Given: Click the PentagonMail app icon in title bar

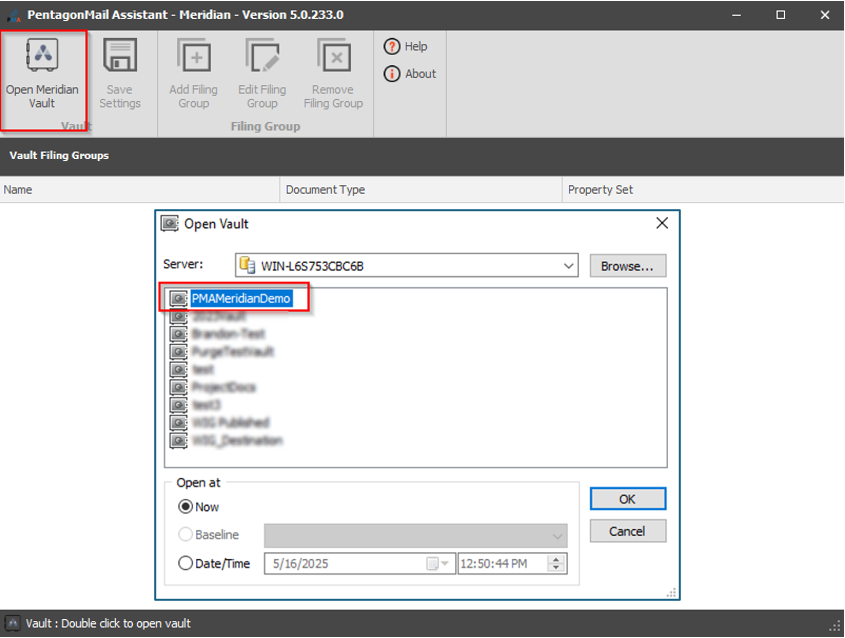Looking at the screenshot, I should click(14, 15).
